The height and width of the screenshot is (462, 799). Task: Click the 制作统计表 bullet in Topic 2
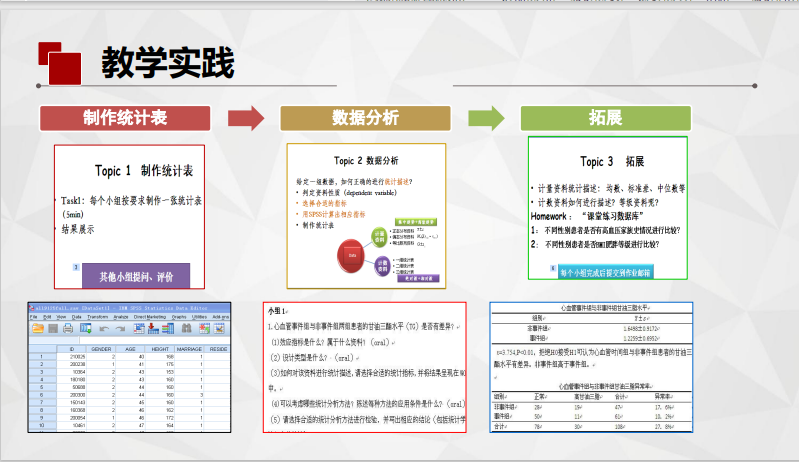pos(318,225)
